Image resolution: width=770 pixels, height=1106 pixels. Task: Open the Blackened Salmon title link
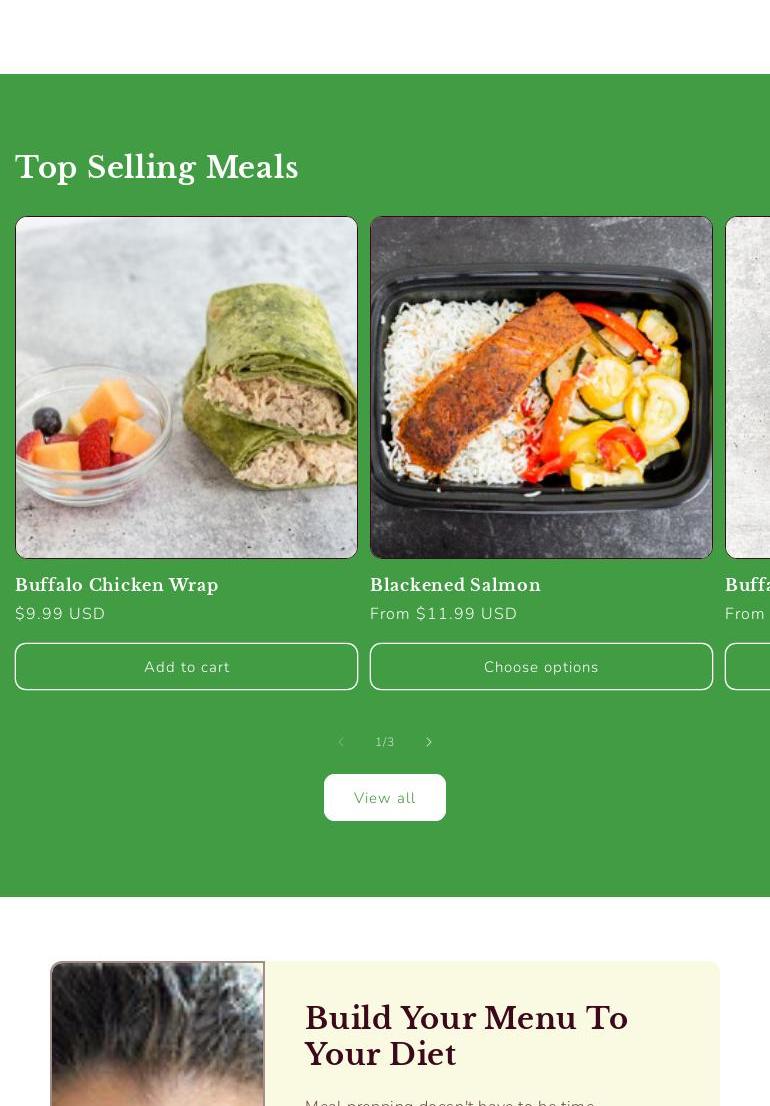point(456,585)
